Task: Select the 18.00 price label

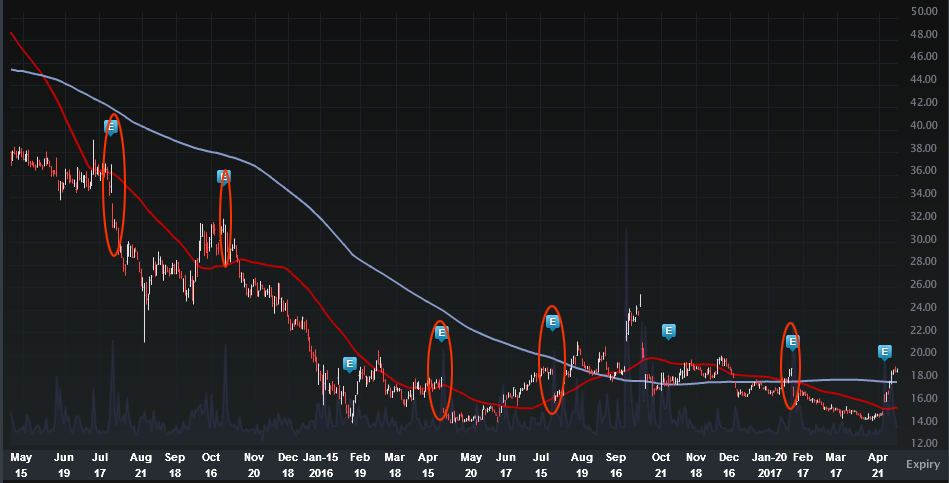Action: coord(924,375)
